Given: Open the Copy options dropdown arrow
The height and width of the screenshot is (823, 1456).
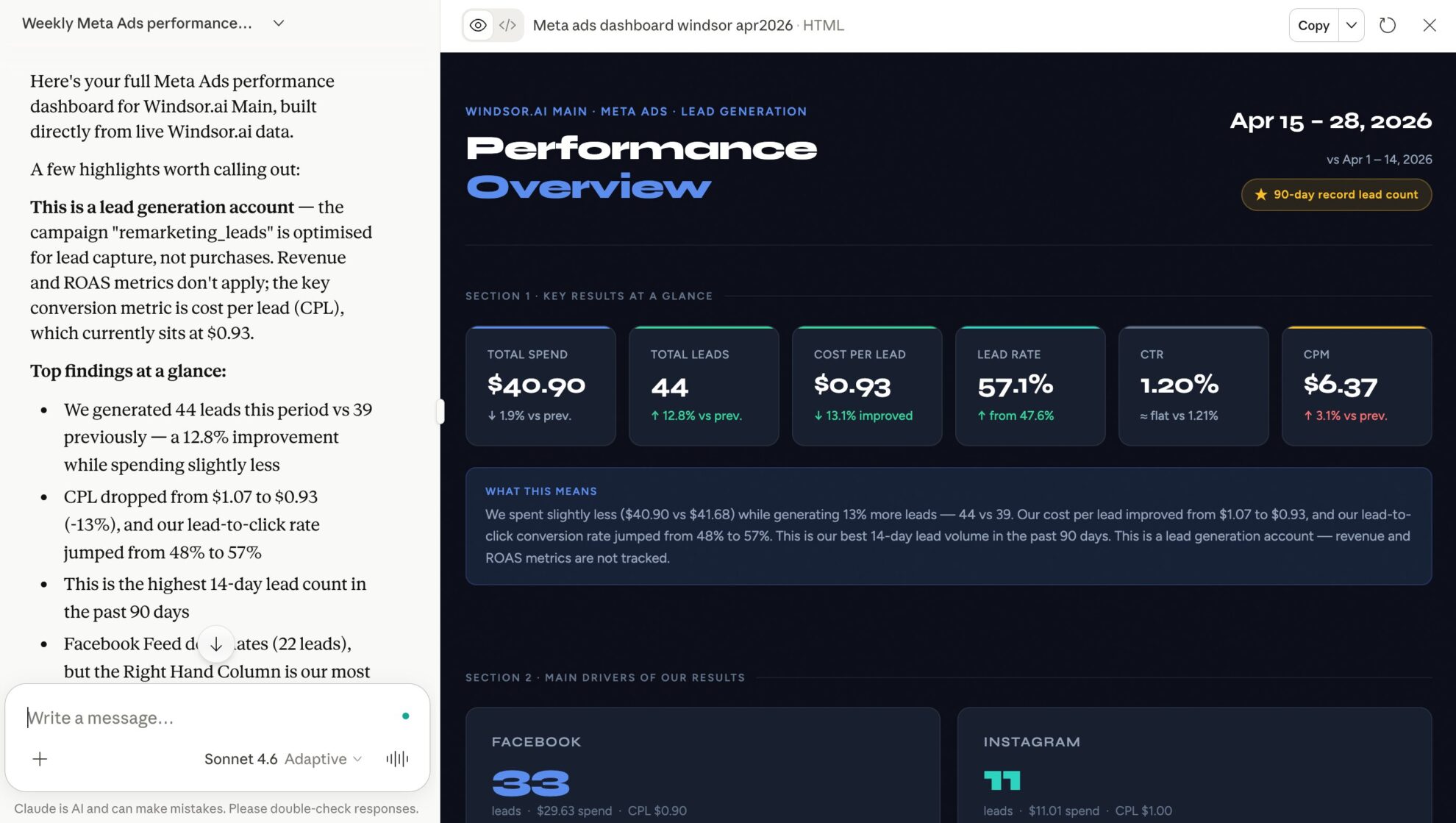Looking at the screenshot, I should click(x=1352, y=25).
